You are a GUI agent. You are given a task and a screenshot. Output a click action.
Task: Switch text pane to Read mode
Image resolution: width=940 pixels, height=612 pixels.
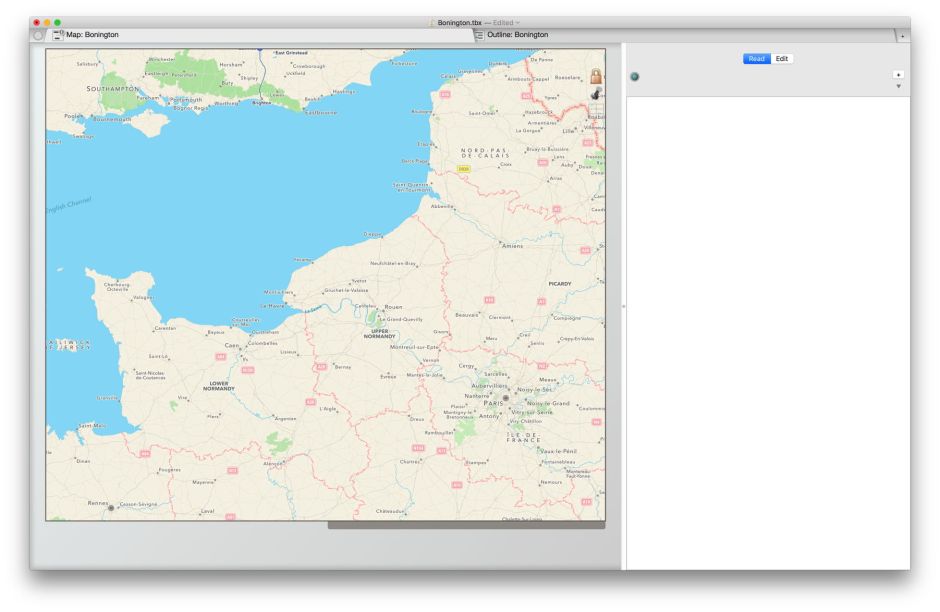click(x=756, y=59)
